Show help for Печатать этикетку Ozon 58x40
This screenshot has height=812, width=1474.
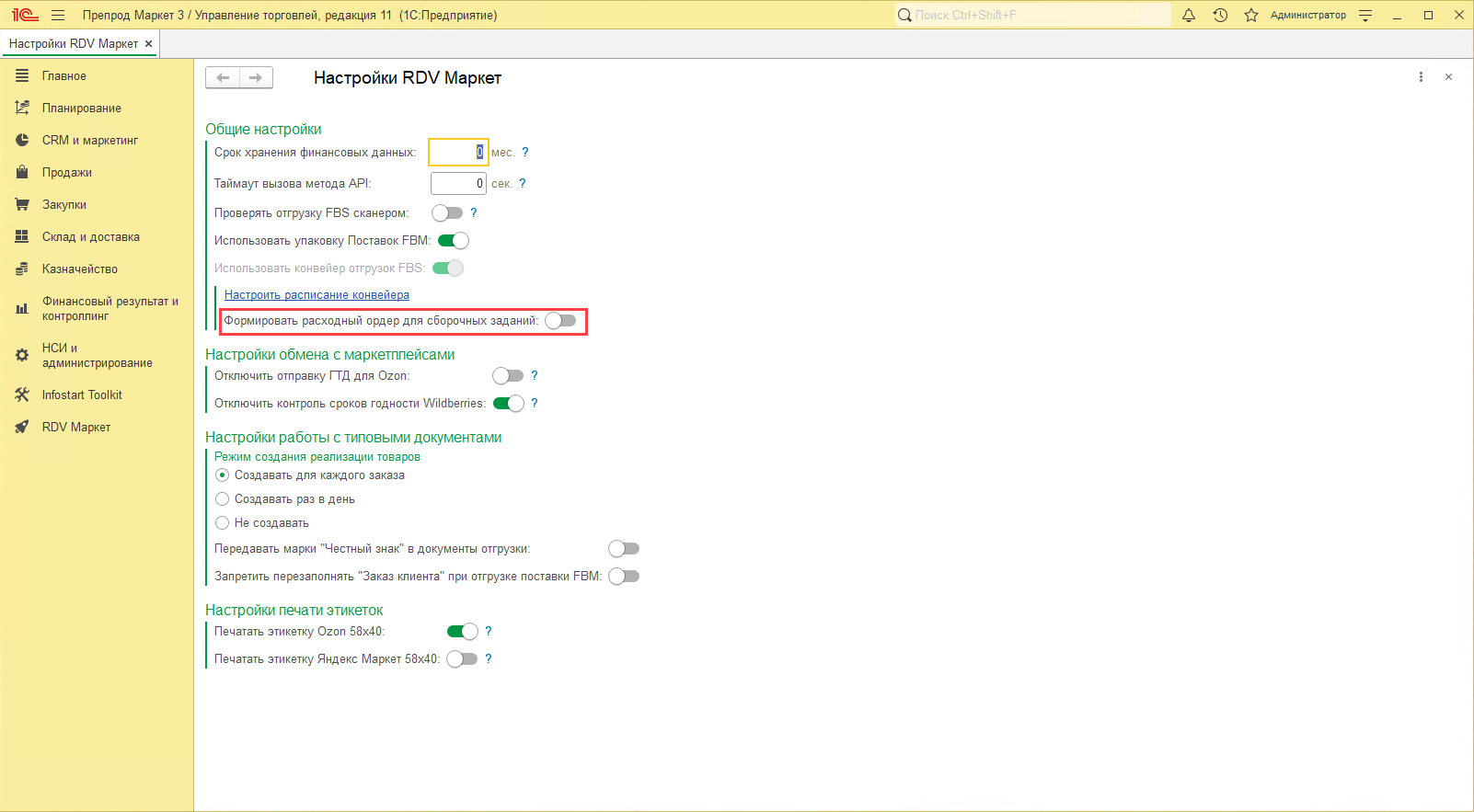click(x=489, y=631)
